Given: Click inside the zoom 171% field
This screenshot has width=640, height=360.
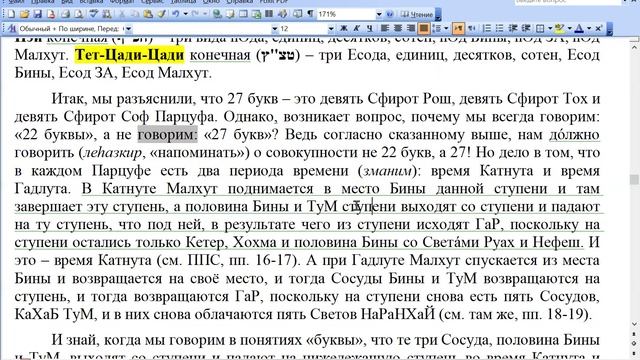Looking at the screenshot, I should pyautogui.click(x=346, y=14).
